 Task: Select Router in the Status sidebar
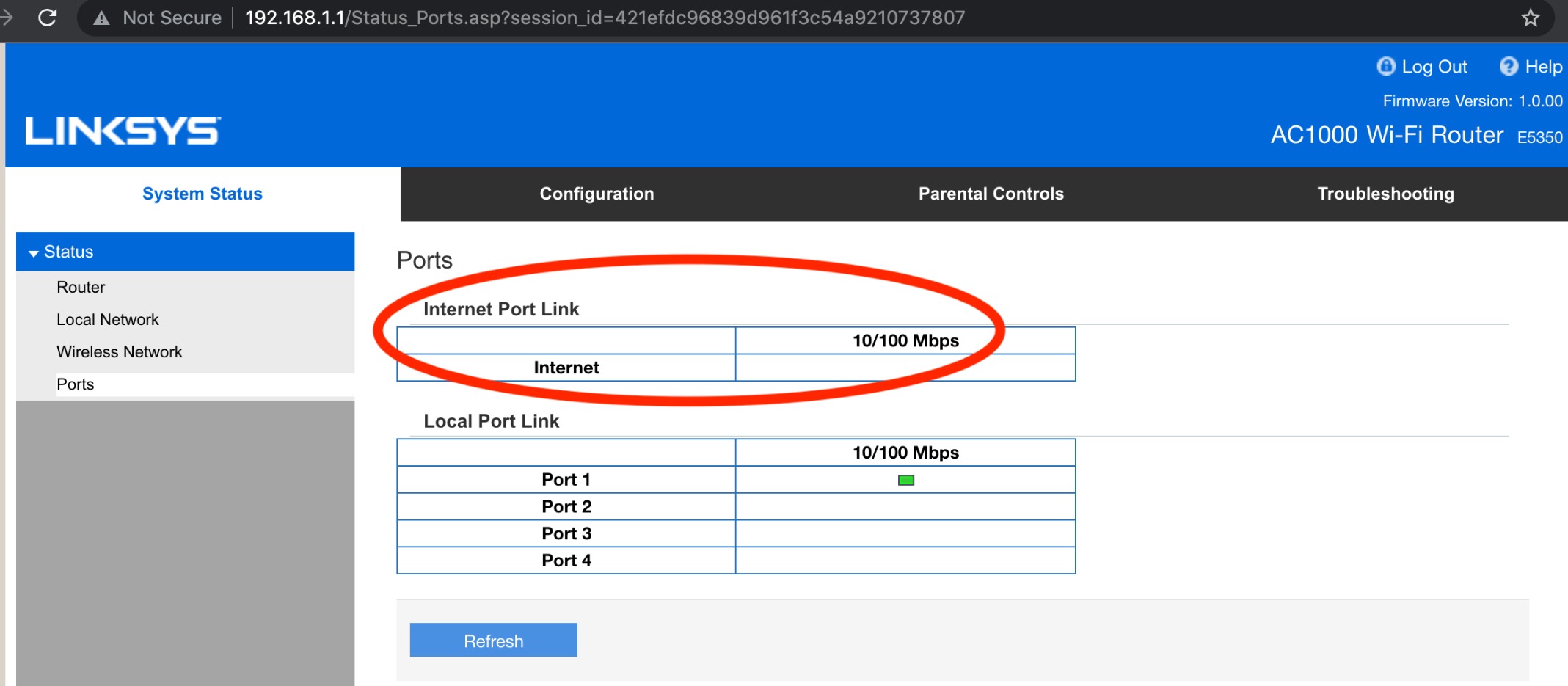[81, 287]
